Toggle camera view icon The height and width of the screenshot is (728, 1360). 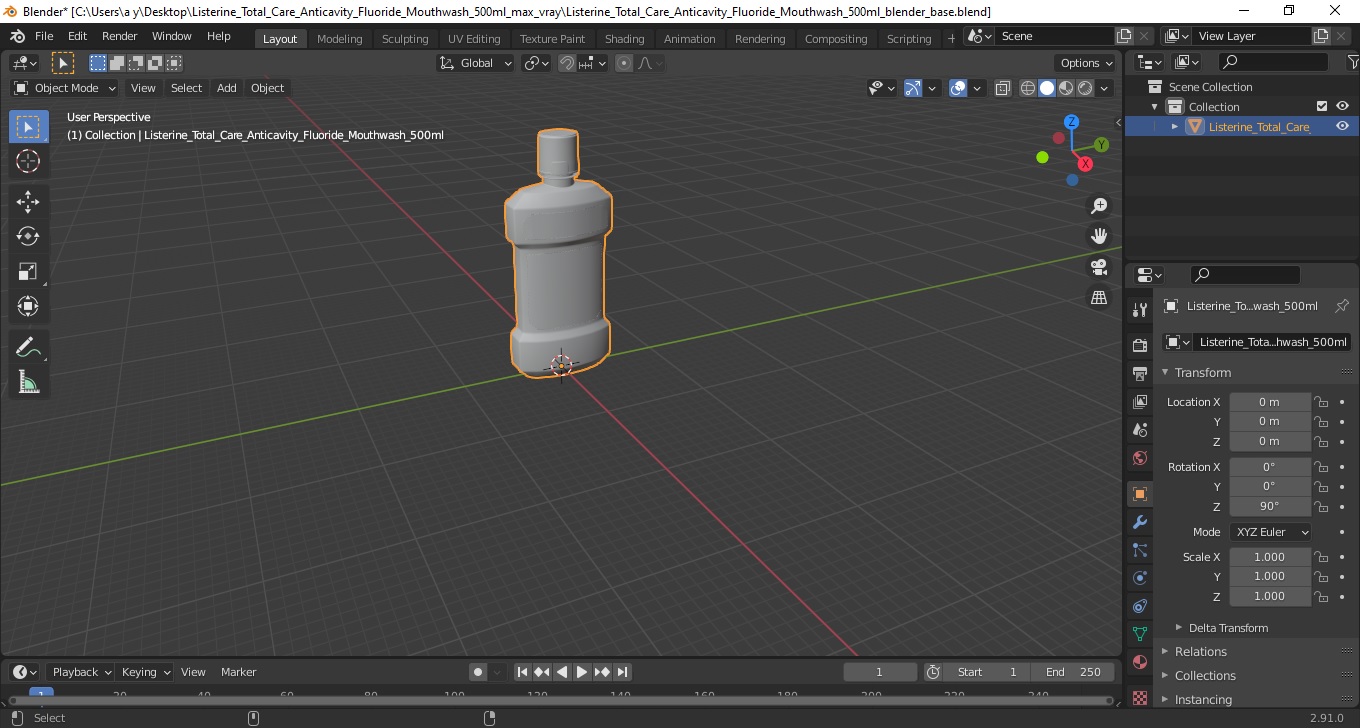1099,267
